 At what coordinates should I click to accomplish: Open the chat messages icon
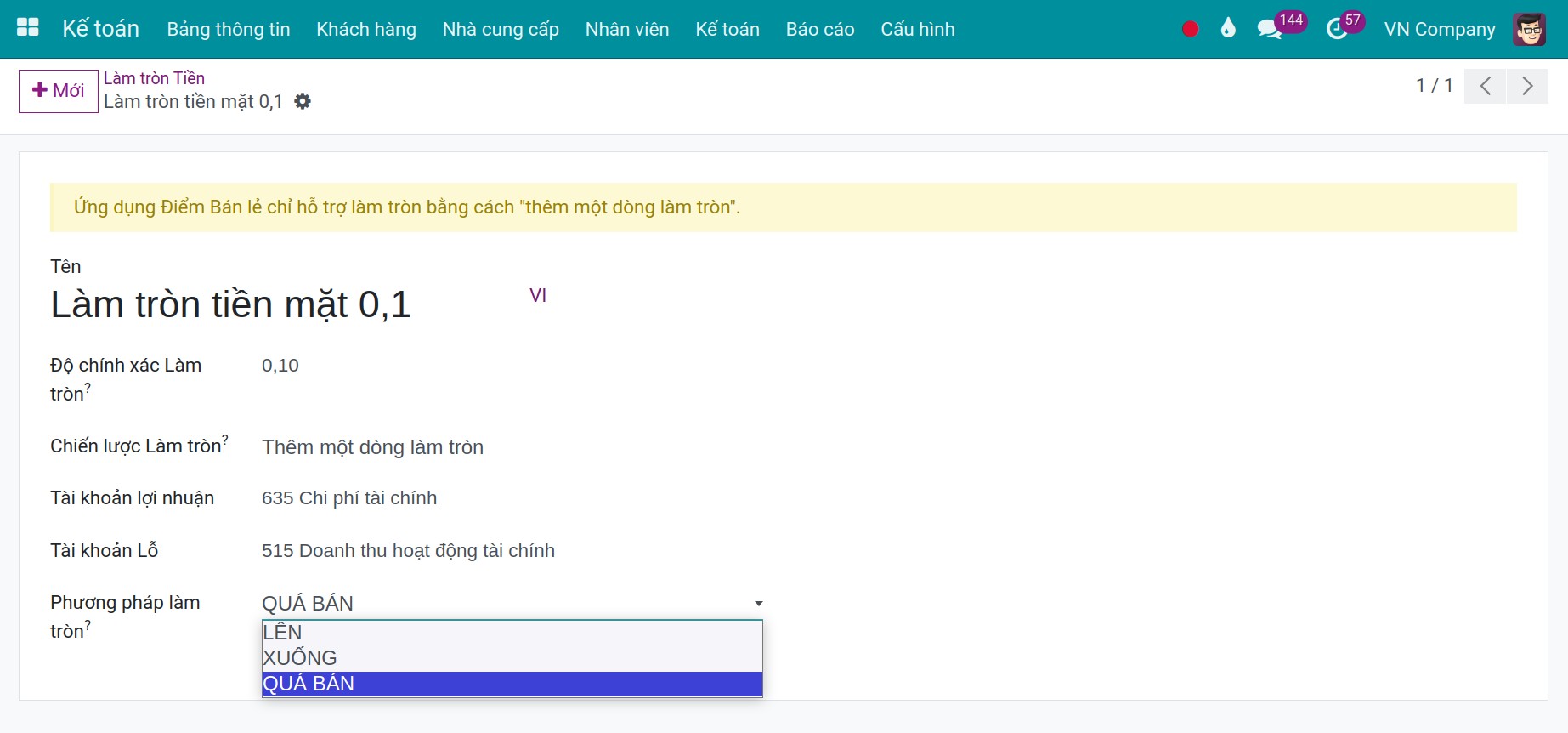1269,29
